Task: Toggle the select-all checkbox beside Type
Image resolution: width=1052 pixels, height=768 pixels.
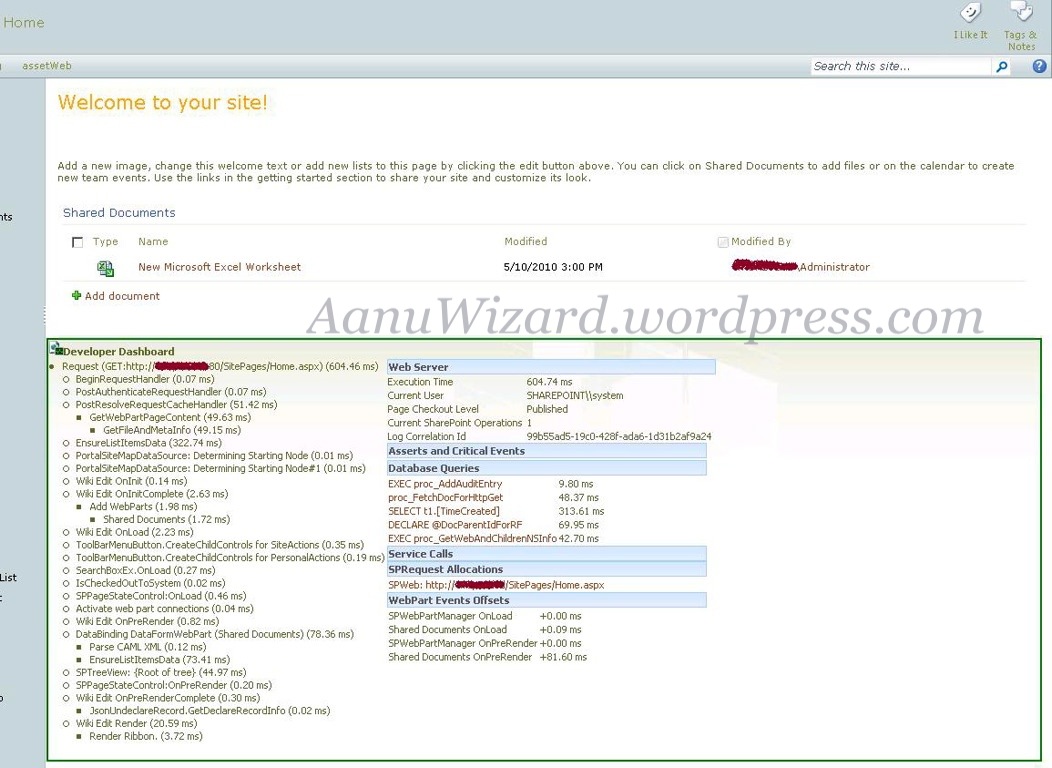Action: 78,243
